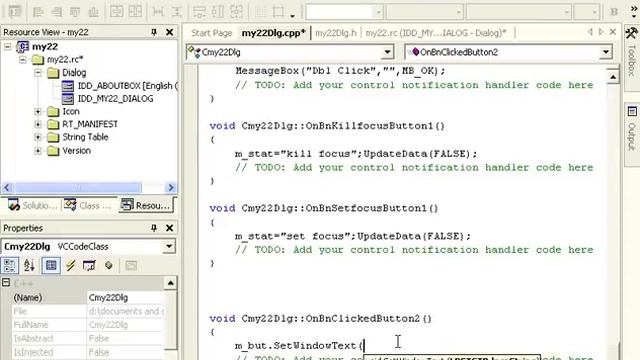Image resolution: width=640 pixels, height=360 pixels.
Task: Click the Resource View right scroll arrow
Action: tap(171, 188)
